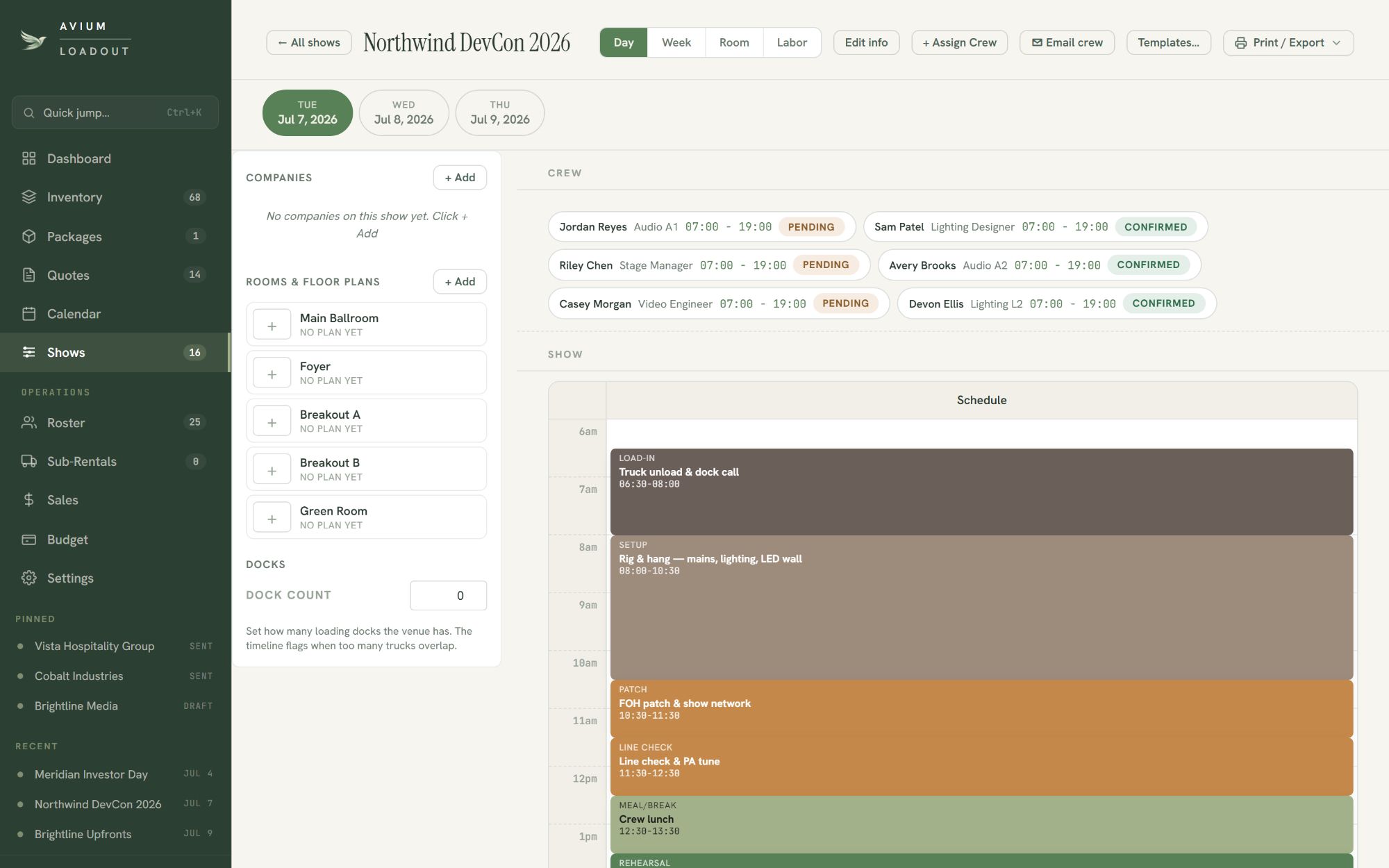1389x868 pixels.
Task: Open Dashboard from the grid icon
Action: coord(28,158)
